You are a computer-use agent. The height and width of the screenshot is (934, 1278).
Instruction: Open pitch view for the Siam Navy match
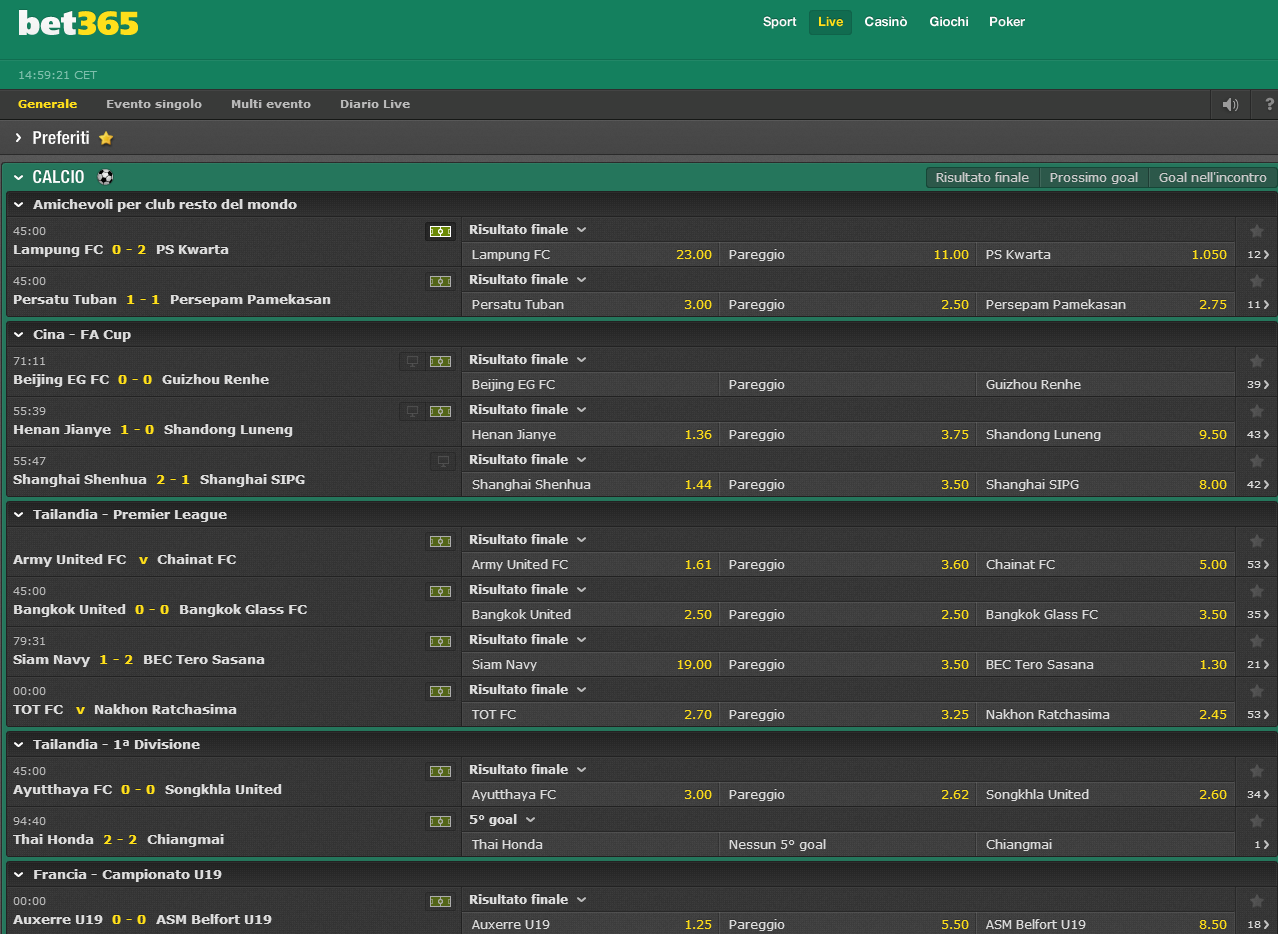[x=440, y=641]
